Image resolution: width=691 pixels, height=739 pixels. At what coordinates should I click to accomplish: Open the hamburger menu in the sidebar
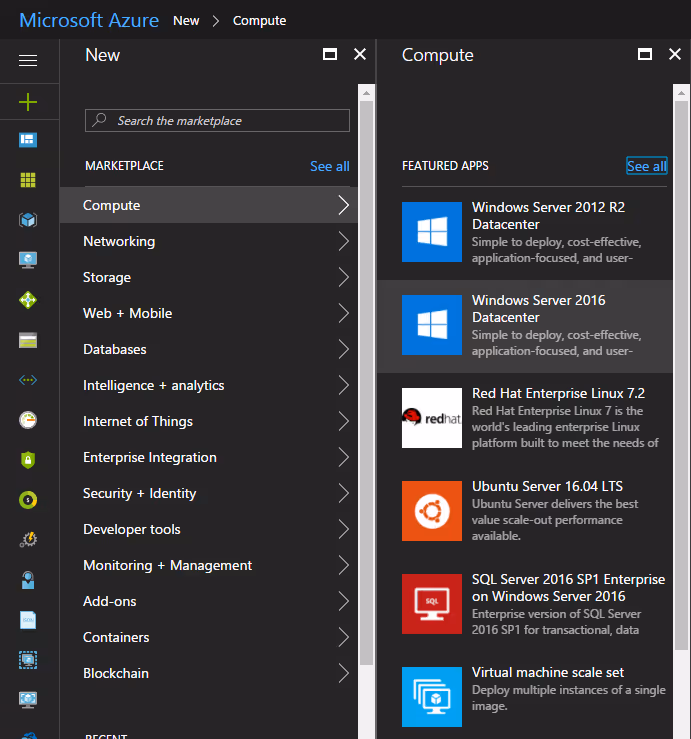(28, 60)
